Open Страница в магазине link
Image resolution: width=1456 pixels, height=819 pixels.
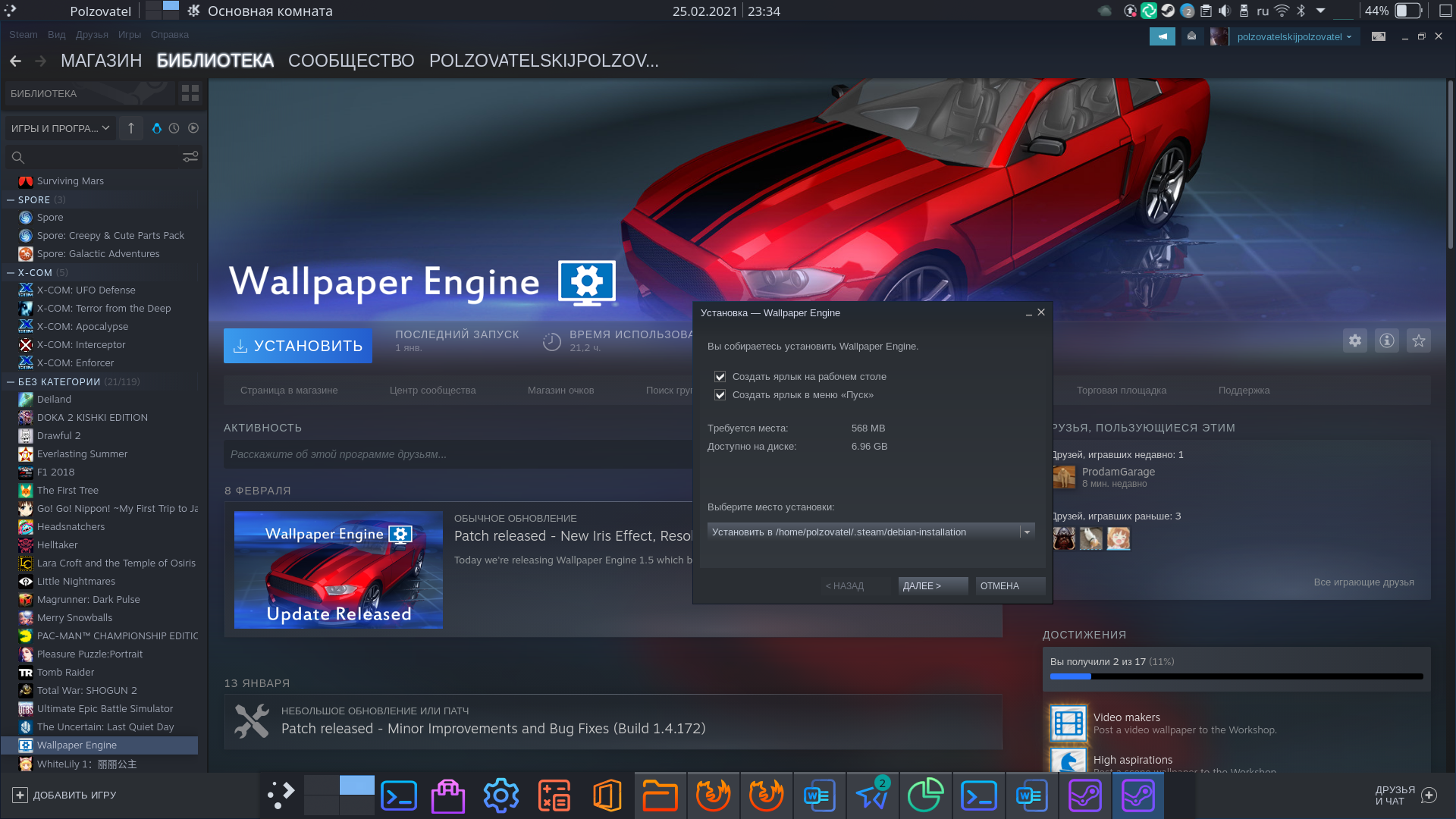click(289, 391)
